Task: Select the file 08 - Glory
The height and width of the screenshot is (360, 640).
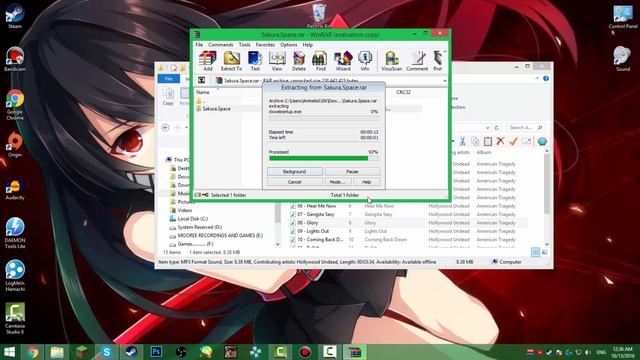Action: [x=307, y=223]
